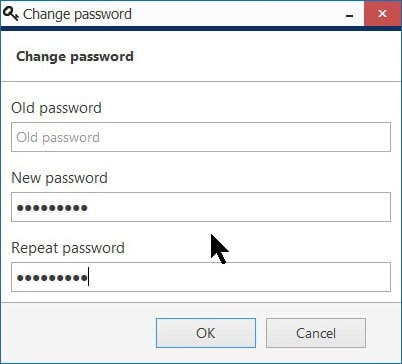Image resolution: width=402 pixels, height=364 pixels.
Task: Focus the Old password input field
Action: pyautogui.click(x=201, y=137)
